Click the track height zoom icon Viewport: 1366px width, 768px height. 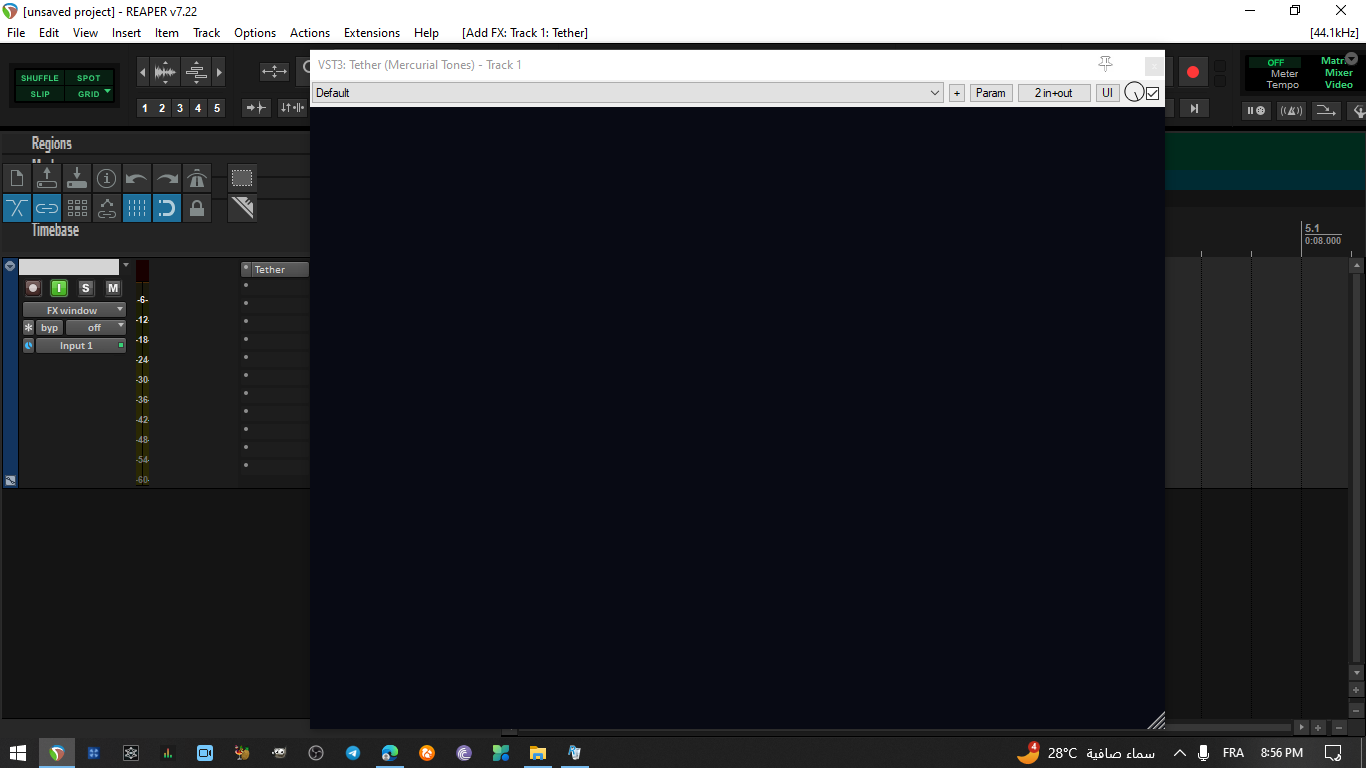(x=196, y=72)
